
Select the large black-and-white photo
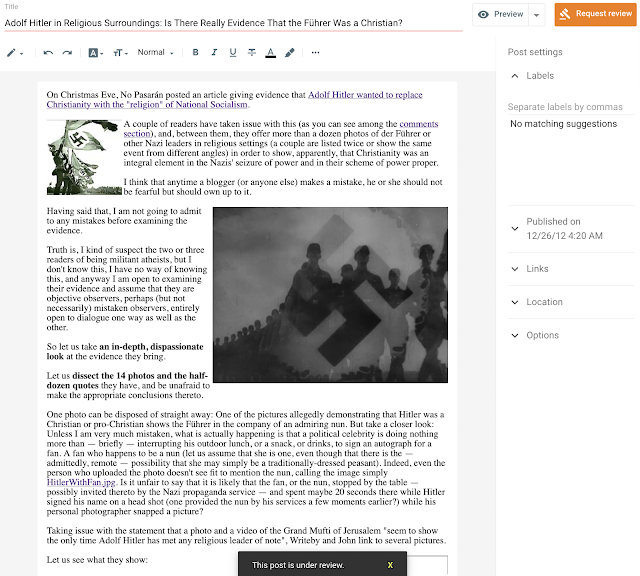330,295
